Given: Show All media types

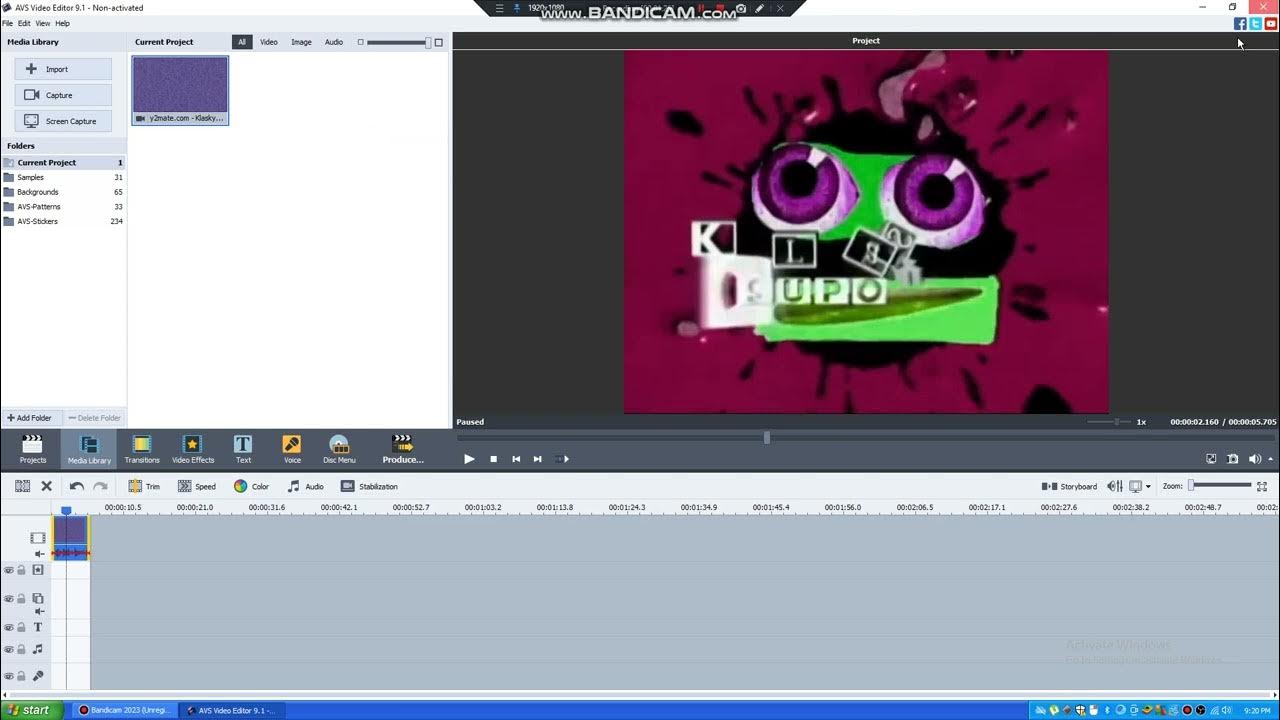Looking at the screenshot, I should click(242, 42).
